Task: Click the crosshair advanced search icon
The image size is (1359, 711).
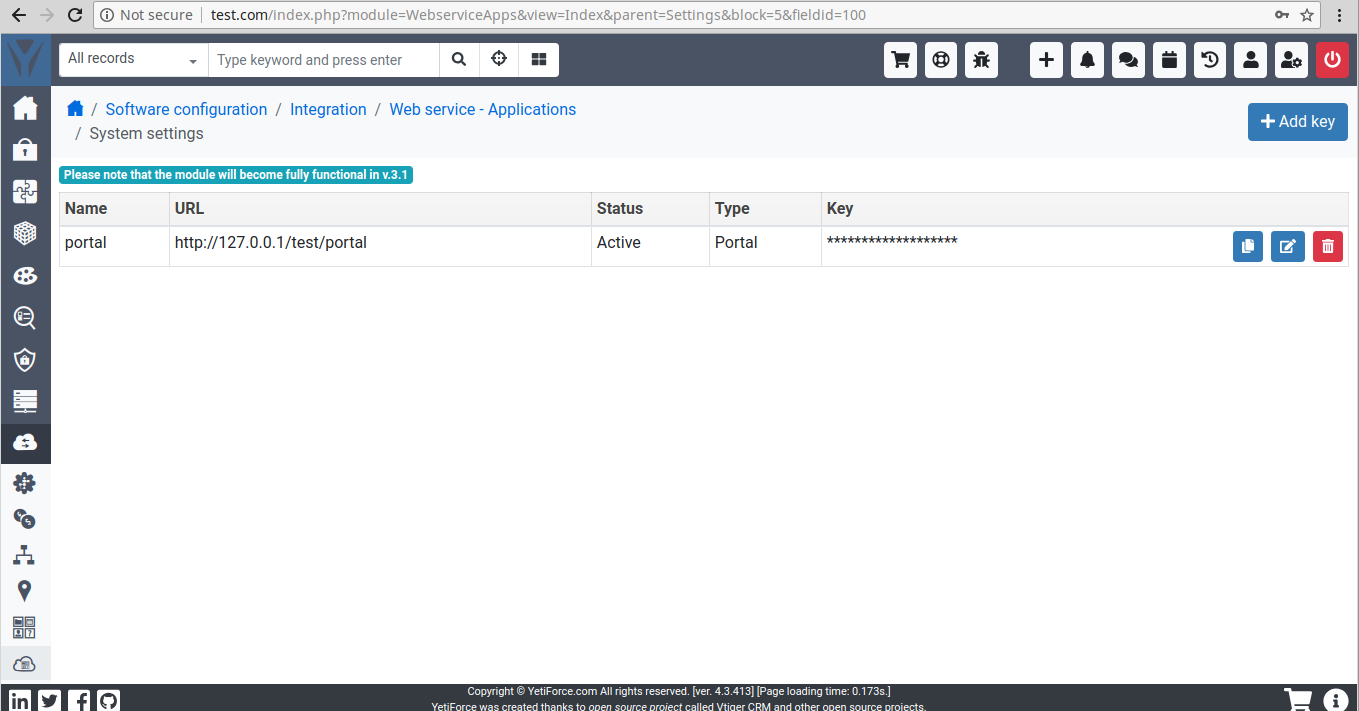Action: point(499,60)
